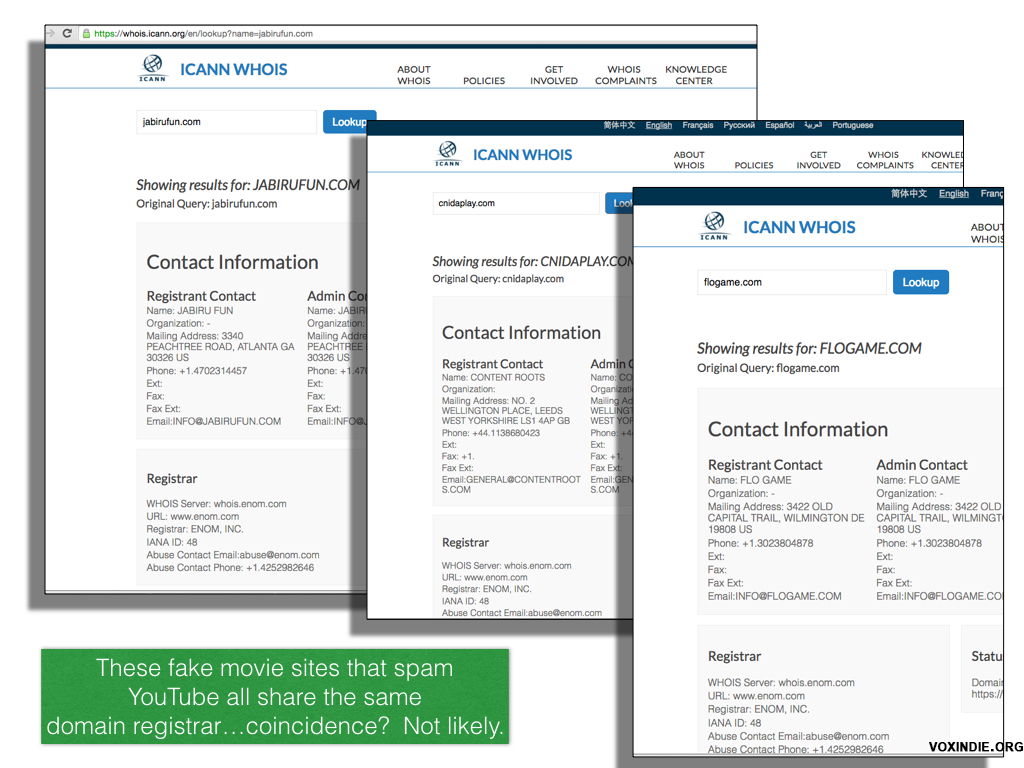Click 'Showing results for: FLOGAME.COM' heading
Screen dimensions: 1024x768
pos(809,348)
